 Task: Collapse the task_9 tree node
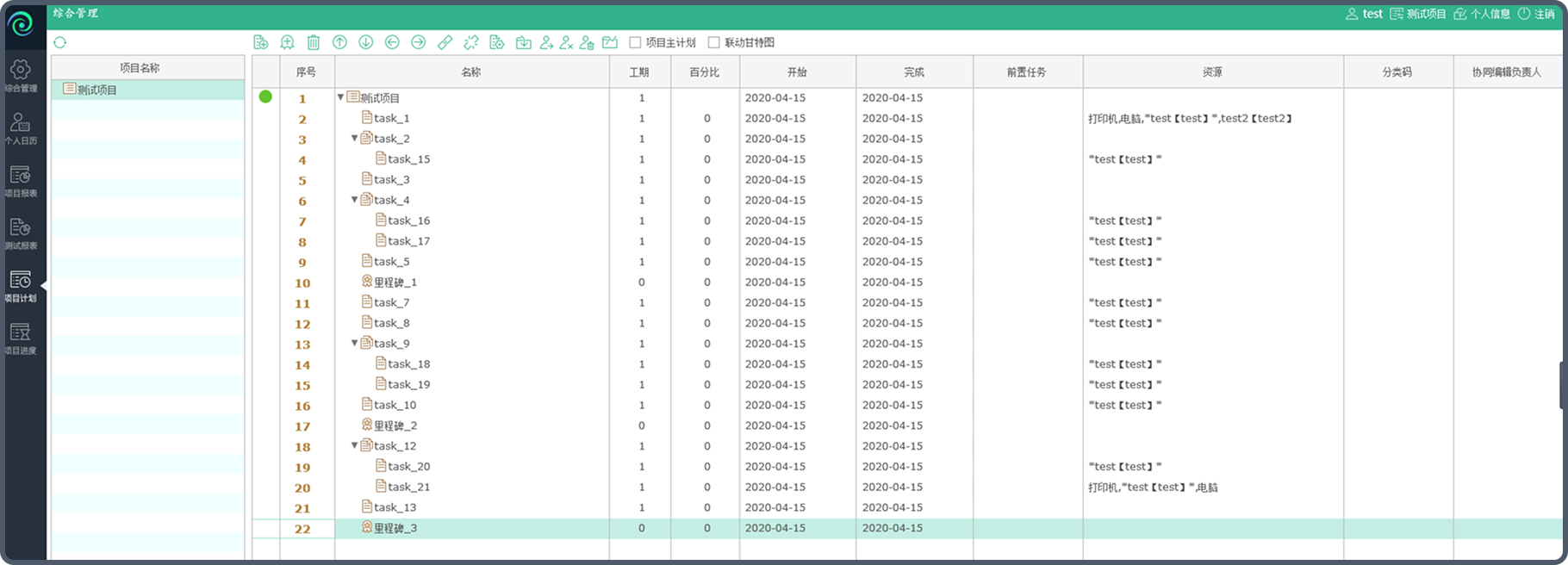(x=354, y=344)
